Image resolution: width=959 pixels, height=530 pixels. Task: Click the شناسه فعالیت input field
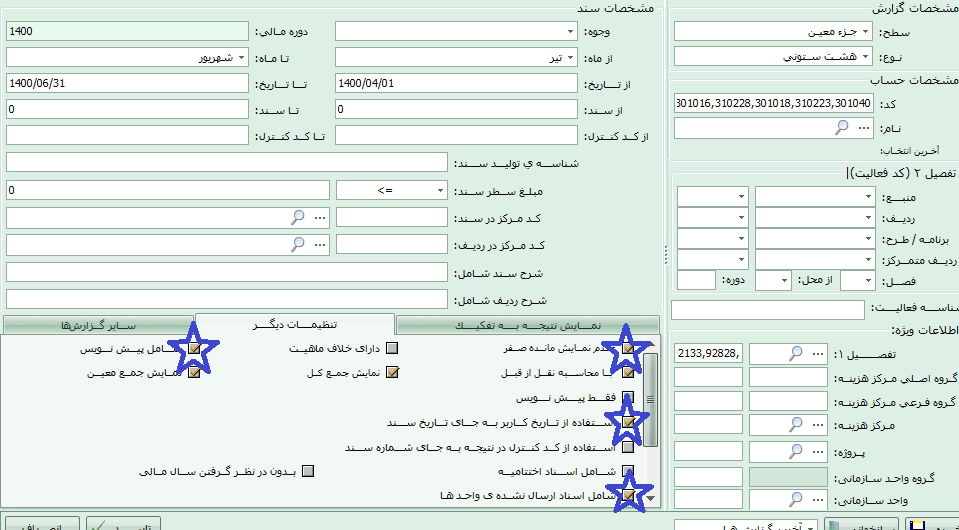768,310
